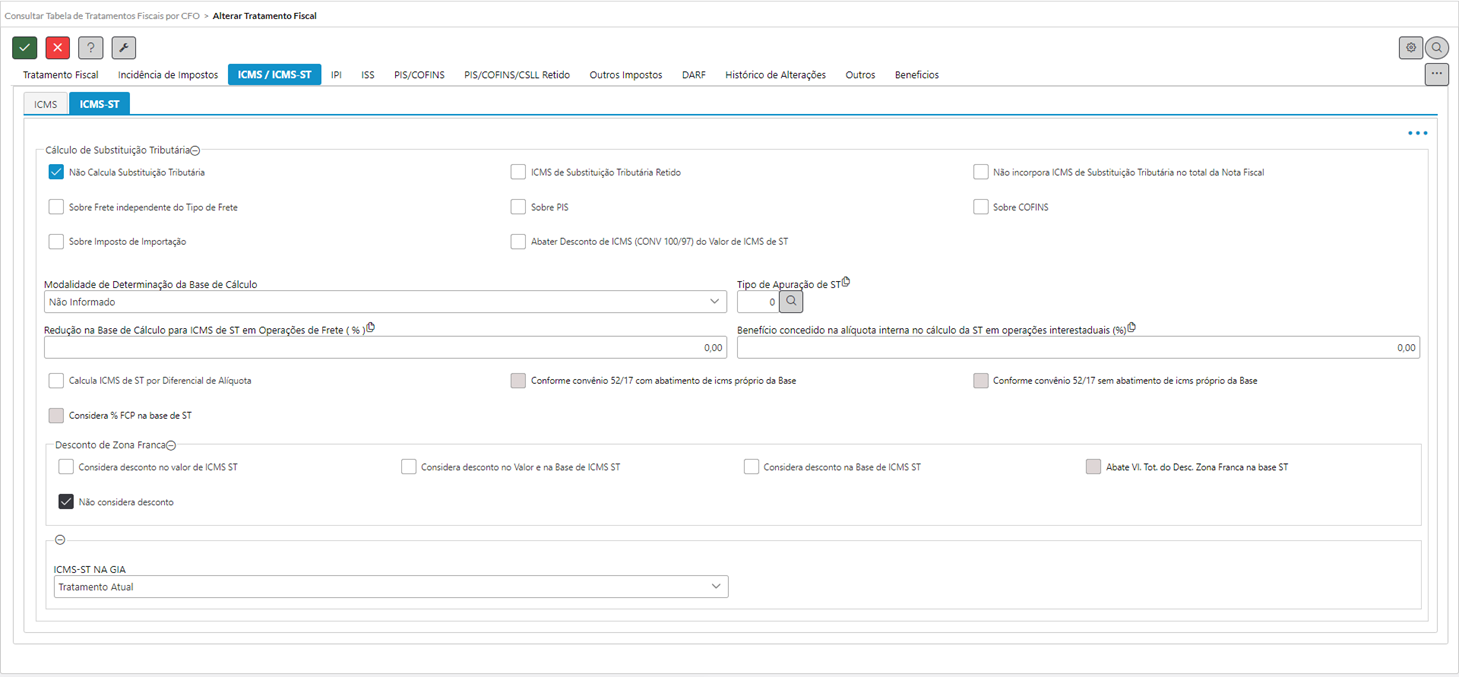
Task: Open help with the question mark icon
Action: click(91, 48)
